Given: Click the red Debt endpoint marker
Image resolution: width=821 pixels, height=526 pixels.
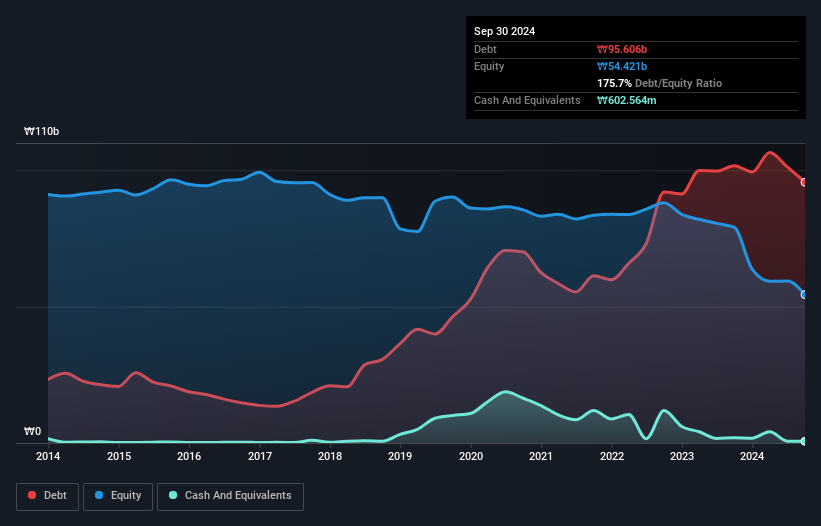Looking at the screenshot, I should [x=804, y=182].
